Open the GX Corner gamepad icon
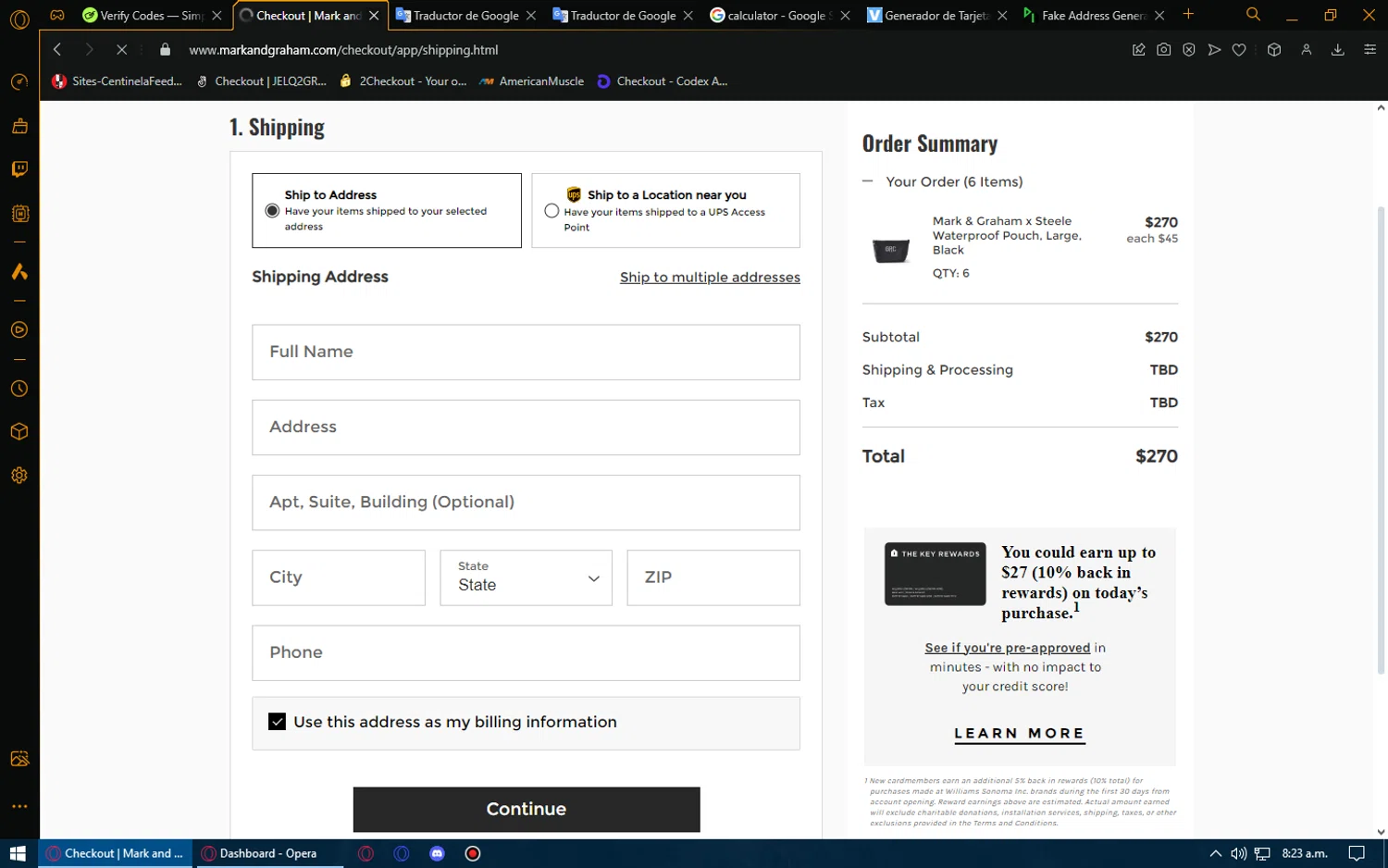1388x868 pixels. 57,15
